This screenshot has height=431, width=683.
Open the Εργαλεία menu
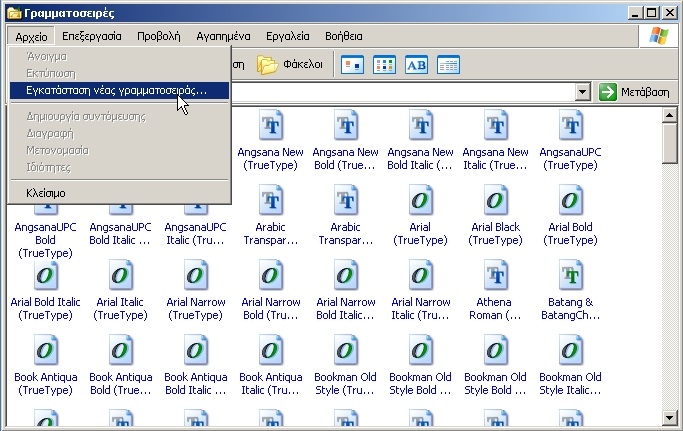click(287, 36)
